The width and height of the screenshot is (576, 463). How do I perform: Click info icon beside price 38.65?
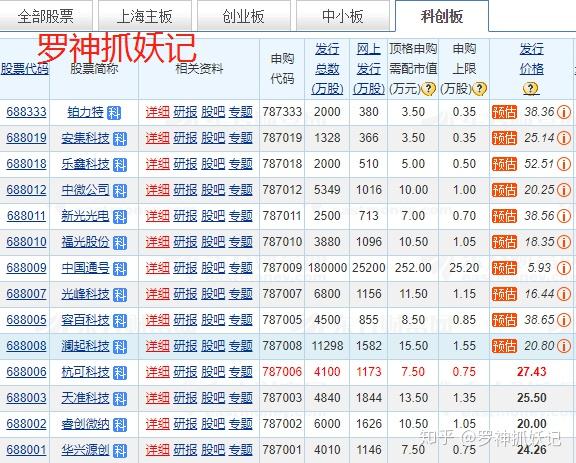point(564,320)
